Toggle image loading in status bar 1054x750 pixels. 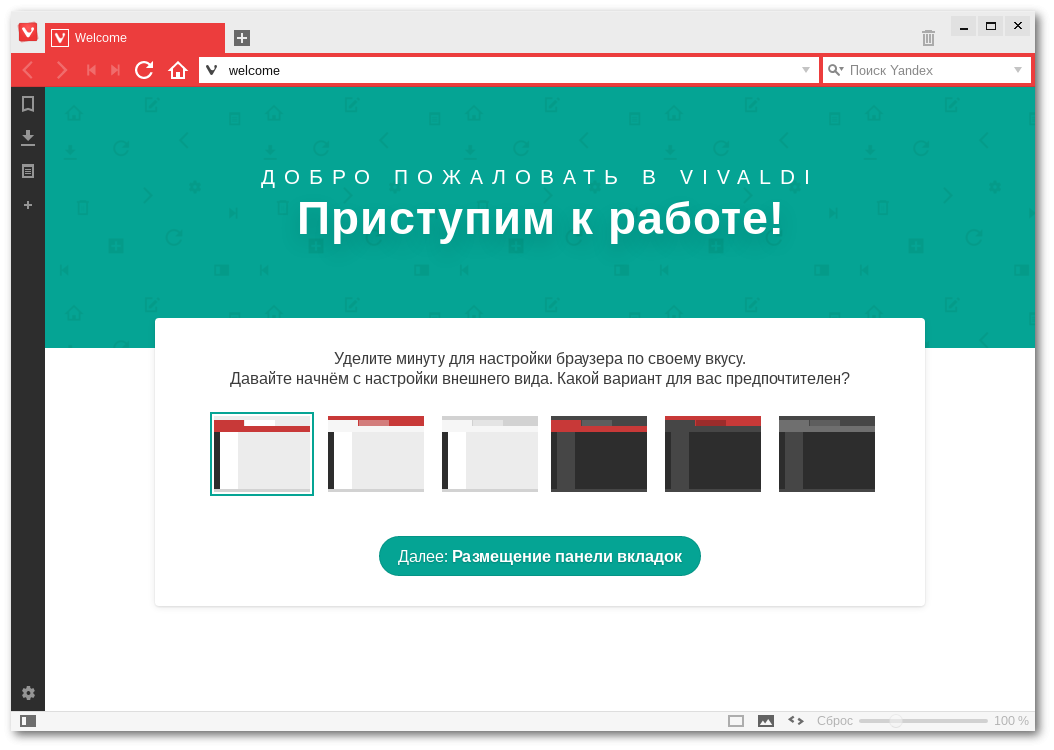tap(766, 721)
